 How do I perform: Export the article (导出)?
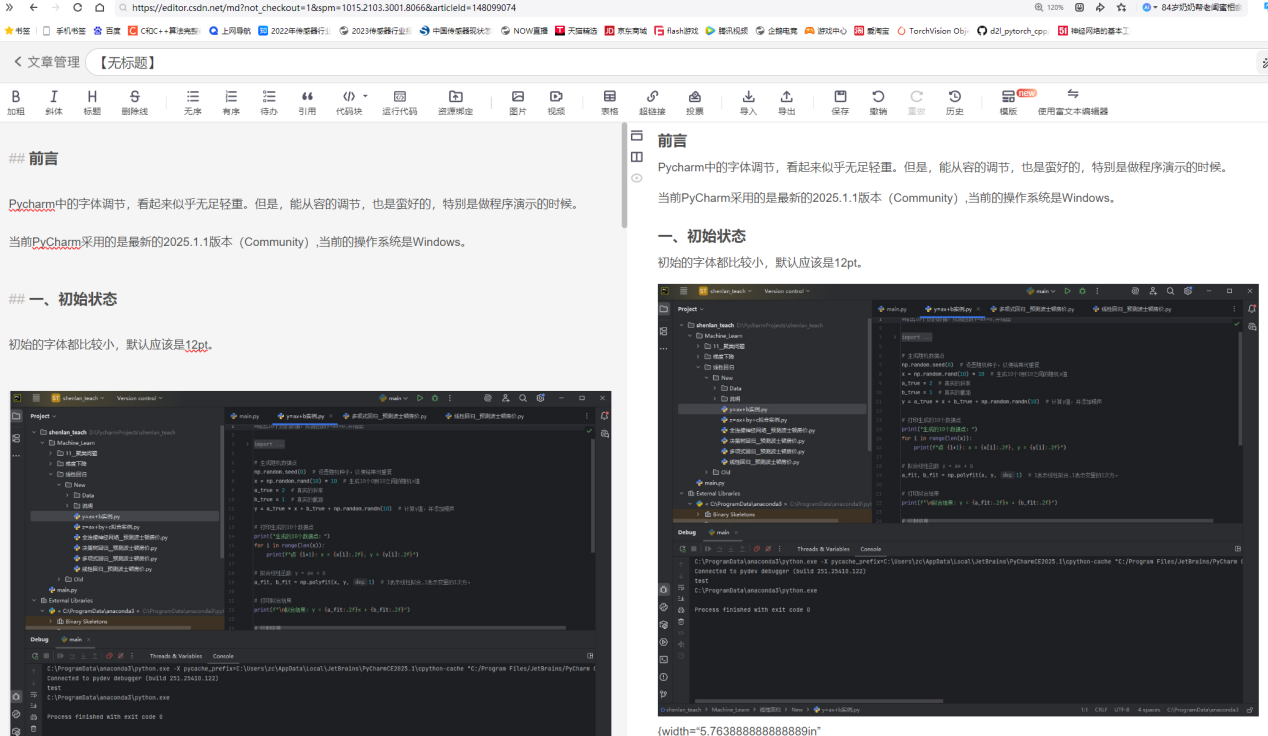[x=787, y=102]
